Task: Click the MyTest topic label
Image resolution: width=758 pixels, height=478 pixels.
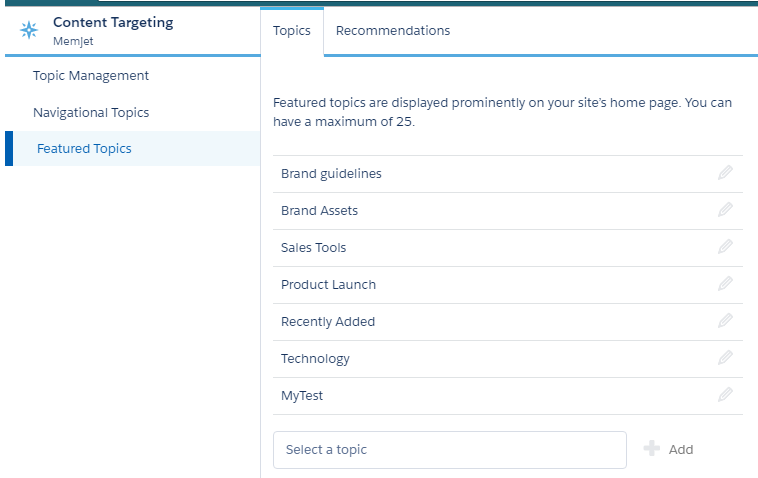Action: coord(302,396)
